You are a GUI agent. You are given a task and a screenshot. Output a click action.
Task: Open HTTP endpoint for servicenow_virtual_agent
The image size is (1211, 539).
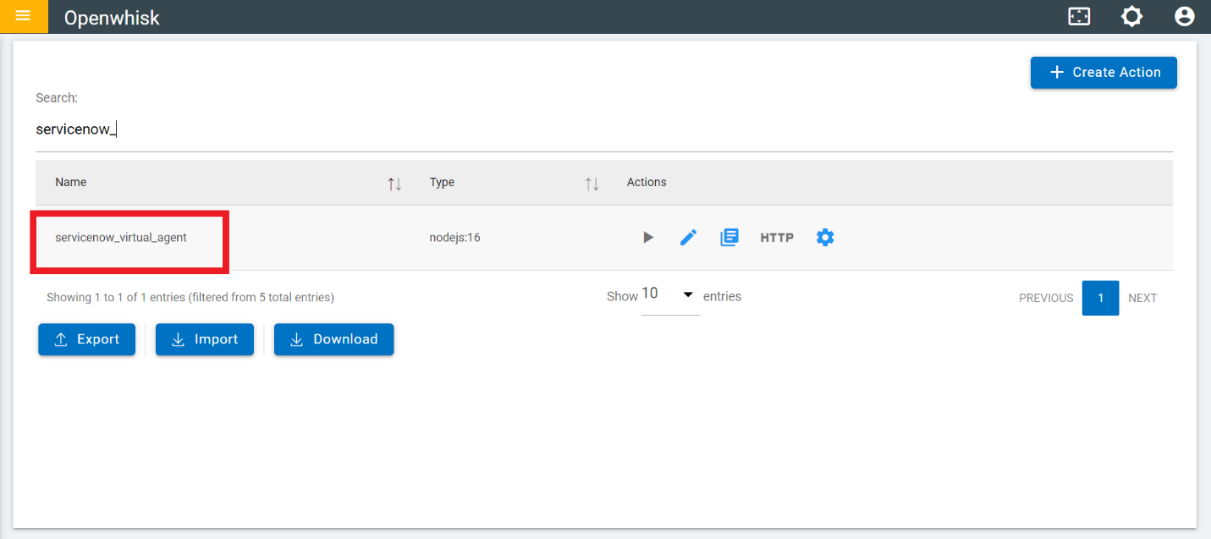click(777, 238)
